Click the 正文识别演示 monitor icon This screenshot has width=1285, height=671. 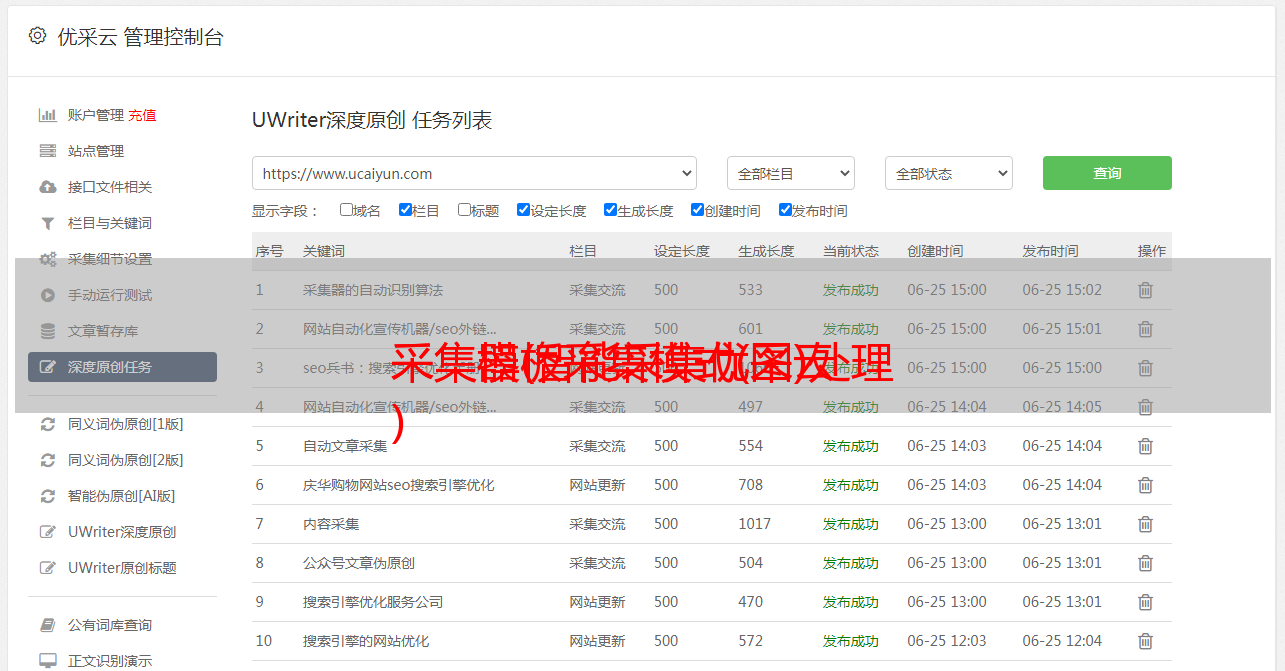(x=47, y=661)
